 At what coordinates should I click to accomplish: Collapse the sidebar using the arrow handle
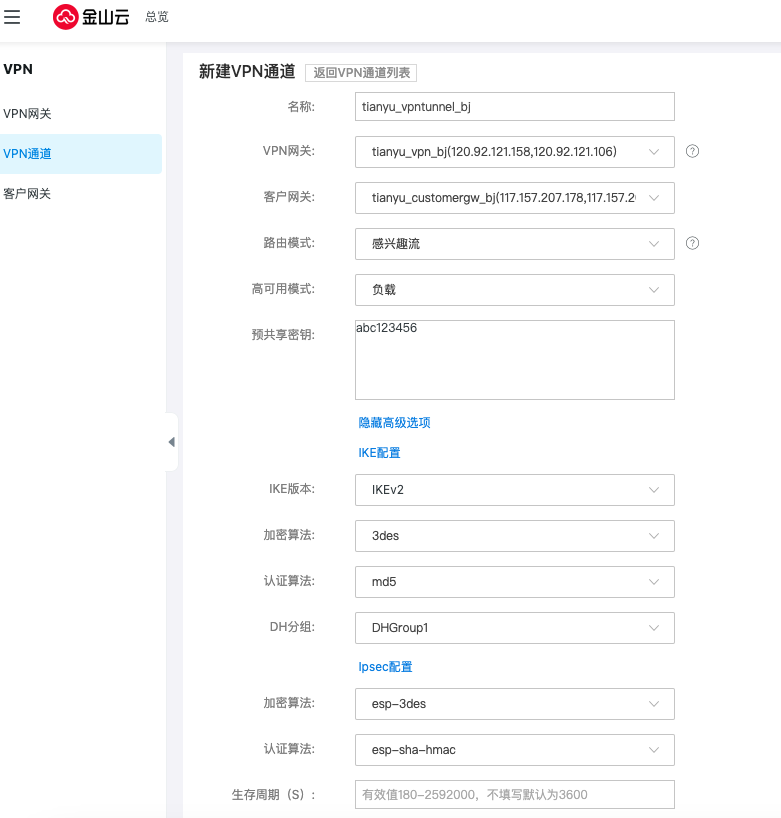pyautogui.click(x=171, y=442)
